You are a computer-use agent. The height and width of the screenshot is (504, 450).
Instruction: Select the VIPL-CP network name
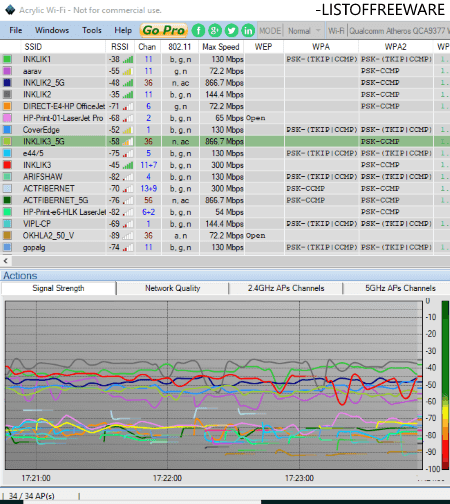pyautogui.click(x=37, y=224)
